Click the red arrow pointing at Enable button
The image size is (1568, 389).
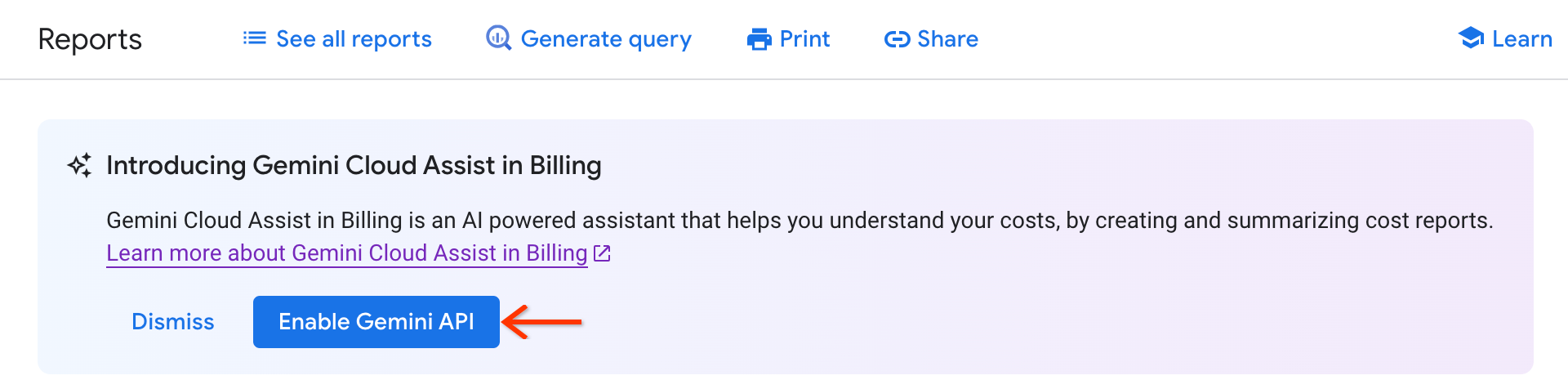coord(541,322)
